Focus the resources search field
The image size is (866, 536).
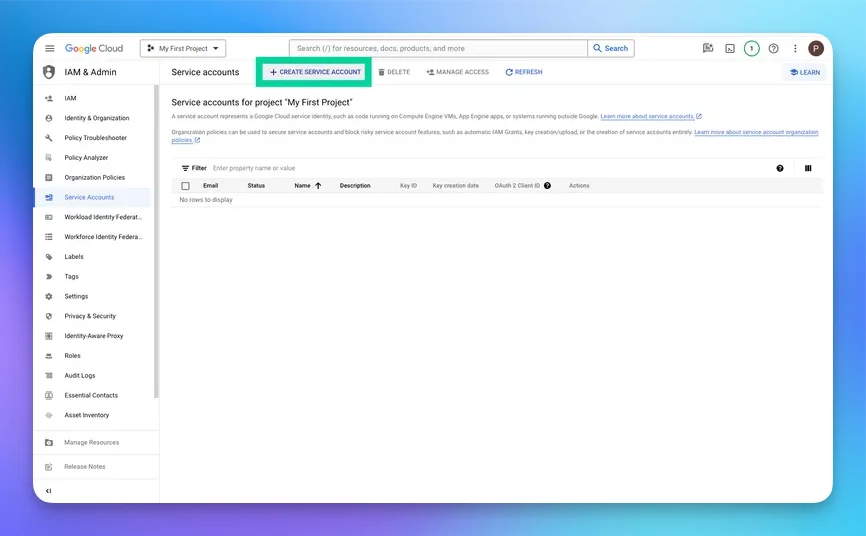click(438, 48)
